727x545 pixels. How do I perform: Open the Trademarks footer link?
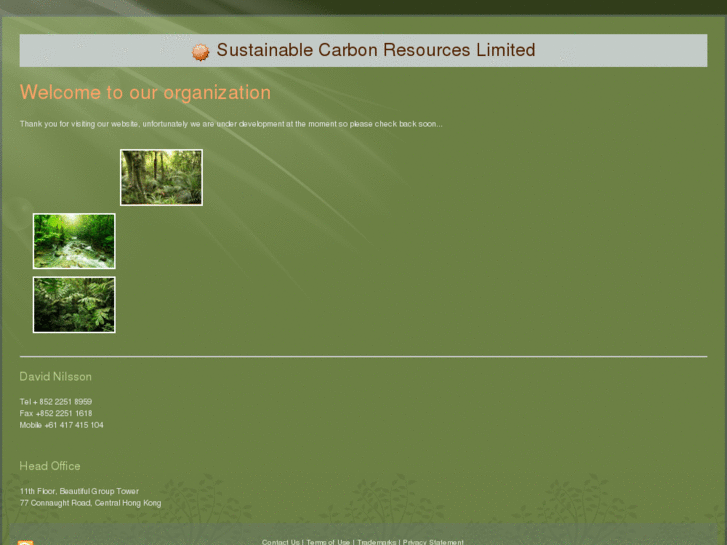click(x=376, y=542)
